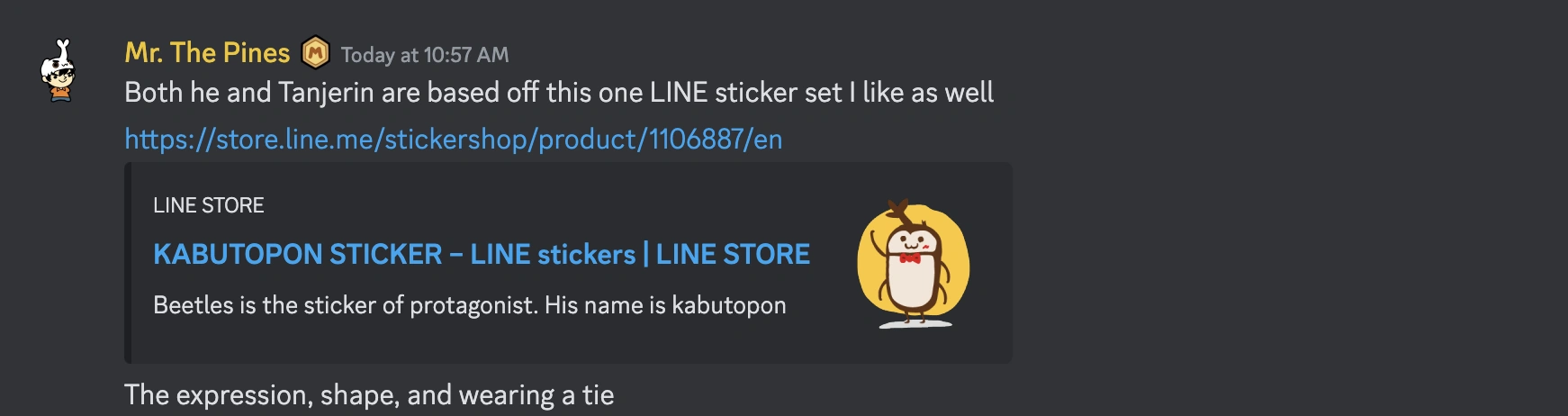This screenshot has height=416, width=1568.
Task: Open the username Mr. The Pines profile
Action: click(207, 53)
